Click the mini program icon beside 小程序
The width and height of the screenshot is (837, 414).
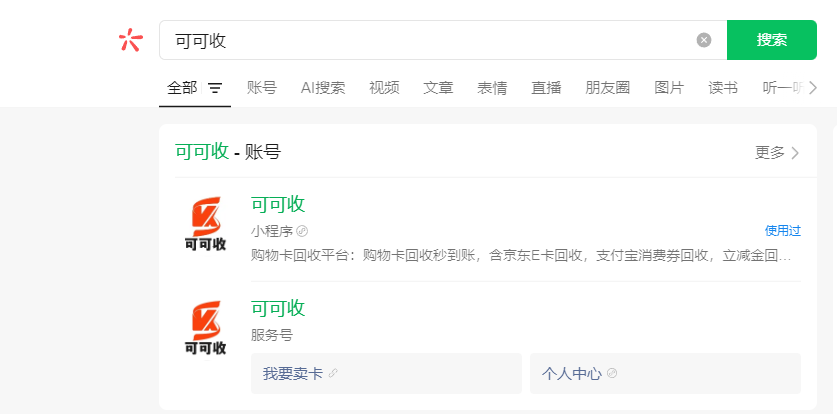pyautogui.click(x=302, y=231)
